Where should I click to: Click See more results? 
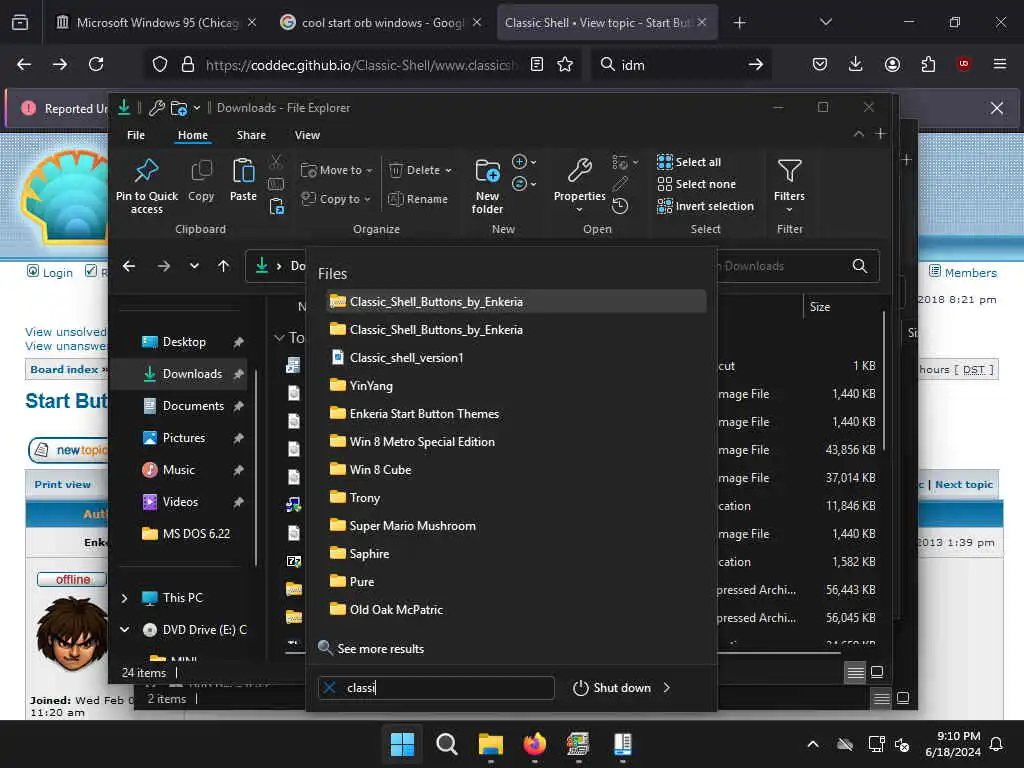371,648
